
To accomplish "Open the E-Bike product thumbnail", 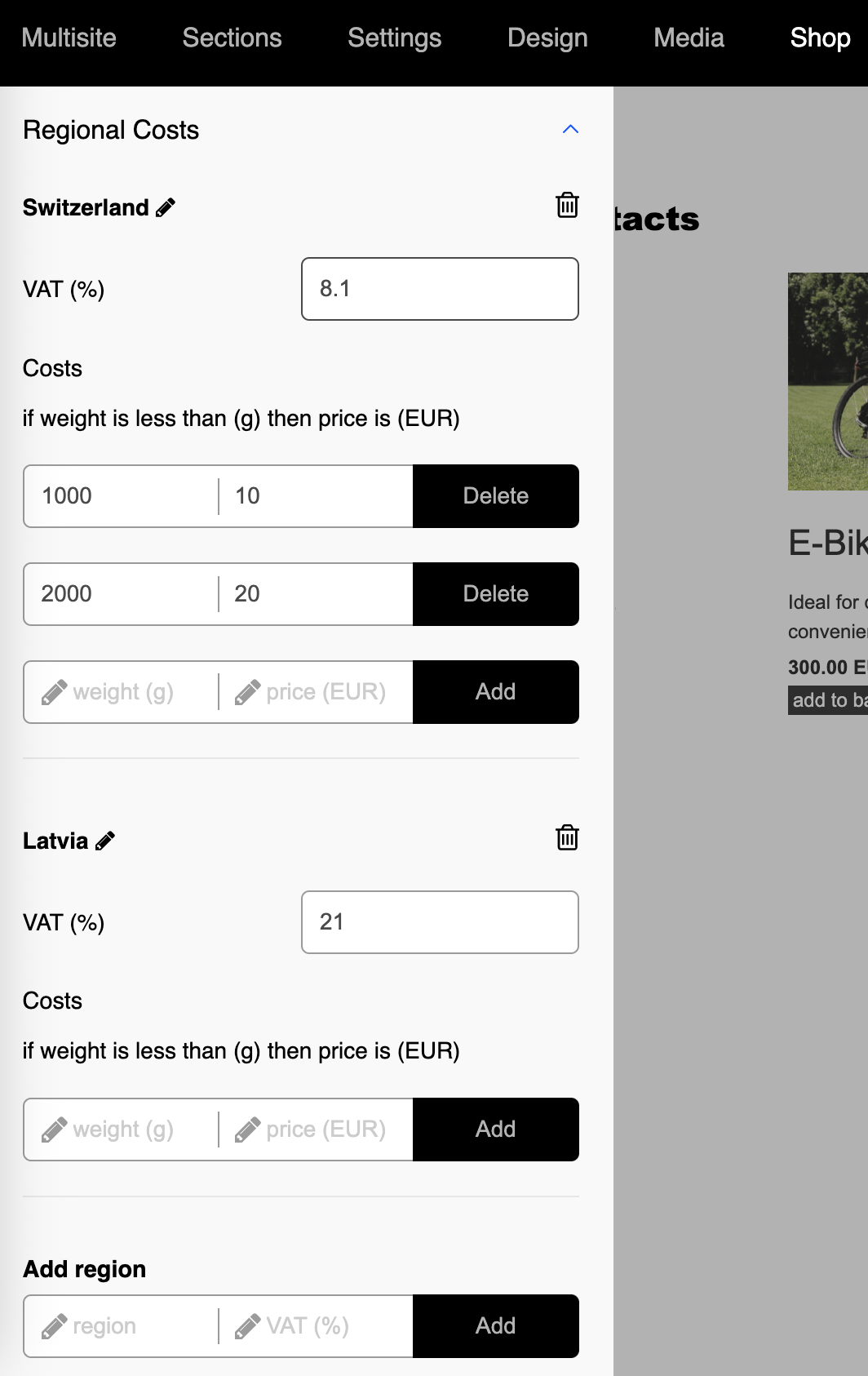I will tap(828, 381).
